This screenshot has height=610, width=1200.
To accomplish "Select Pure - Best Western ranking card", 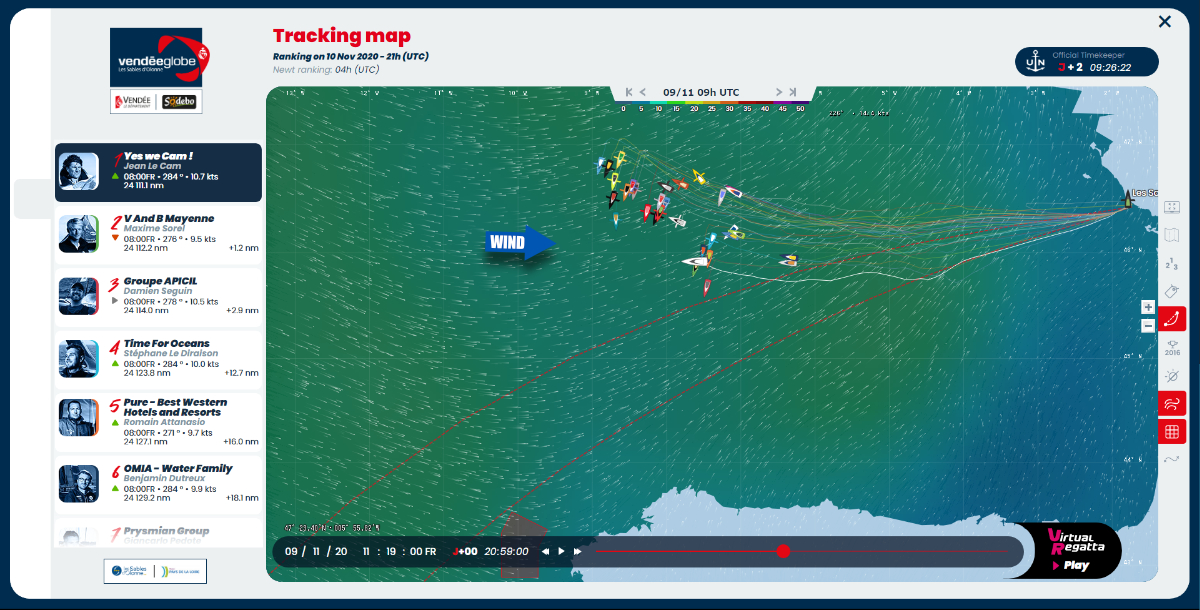I will click(158, 422).
